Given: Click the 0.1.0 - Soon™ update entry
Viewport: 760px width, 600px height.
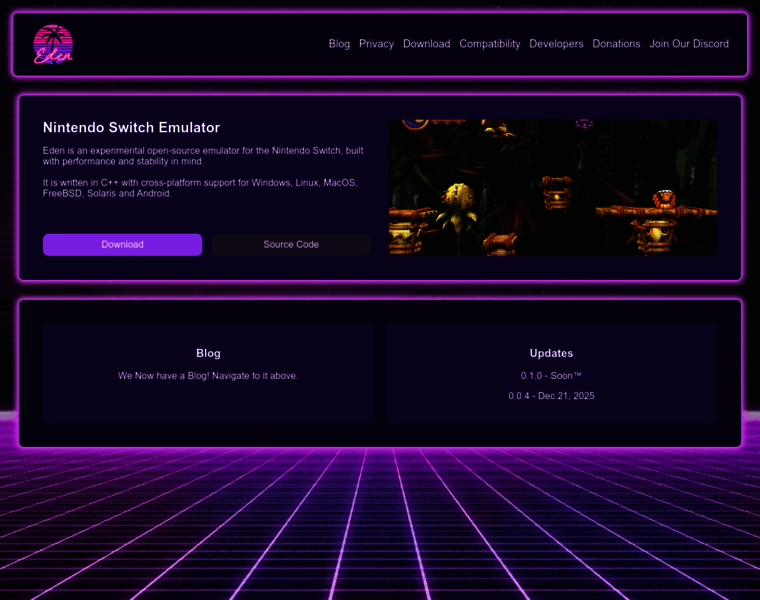Looking at the screenshot, I should click(551, 376).
